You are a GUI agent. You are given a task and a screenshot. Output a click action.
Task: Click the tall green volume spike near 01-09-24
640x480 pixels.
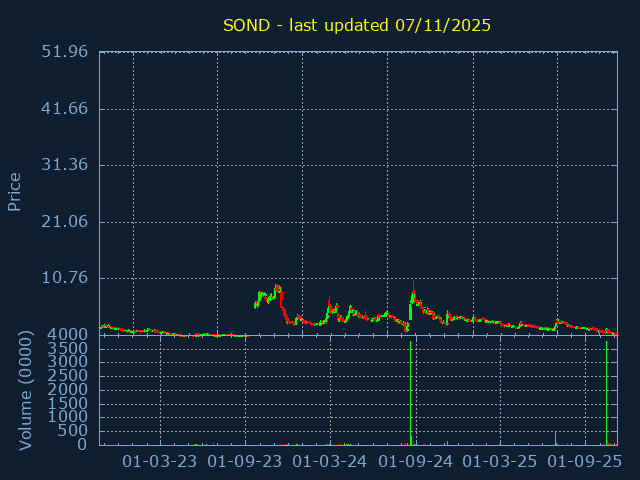[x=410, y=392]
